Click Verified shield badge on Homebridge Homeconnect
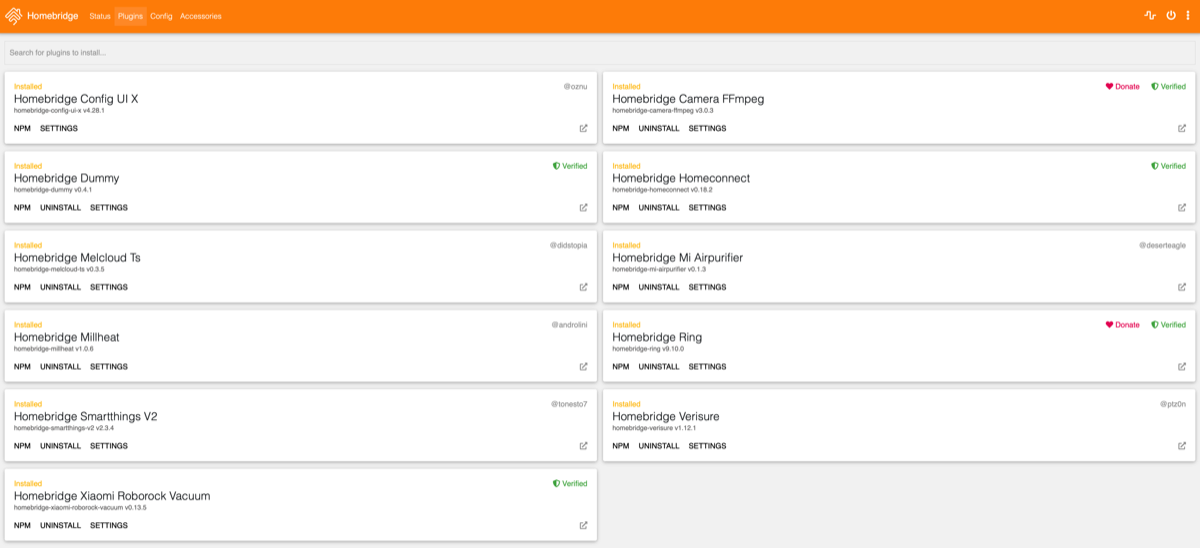 1168,166
